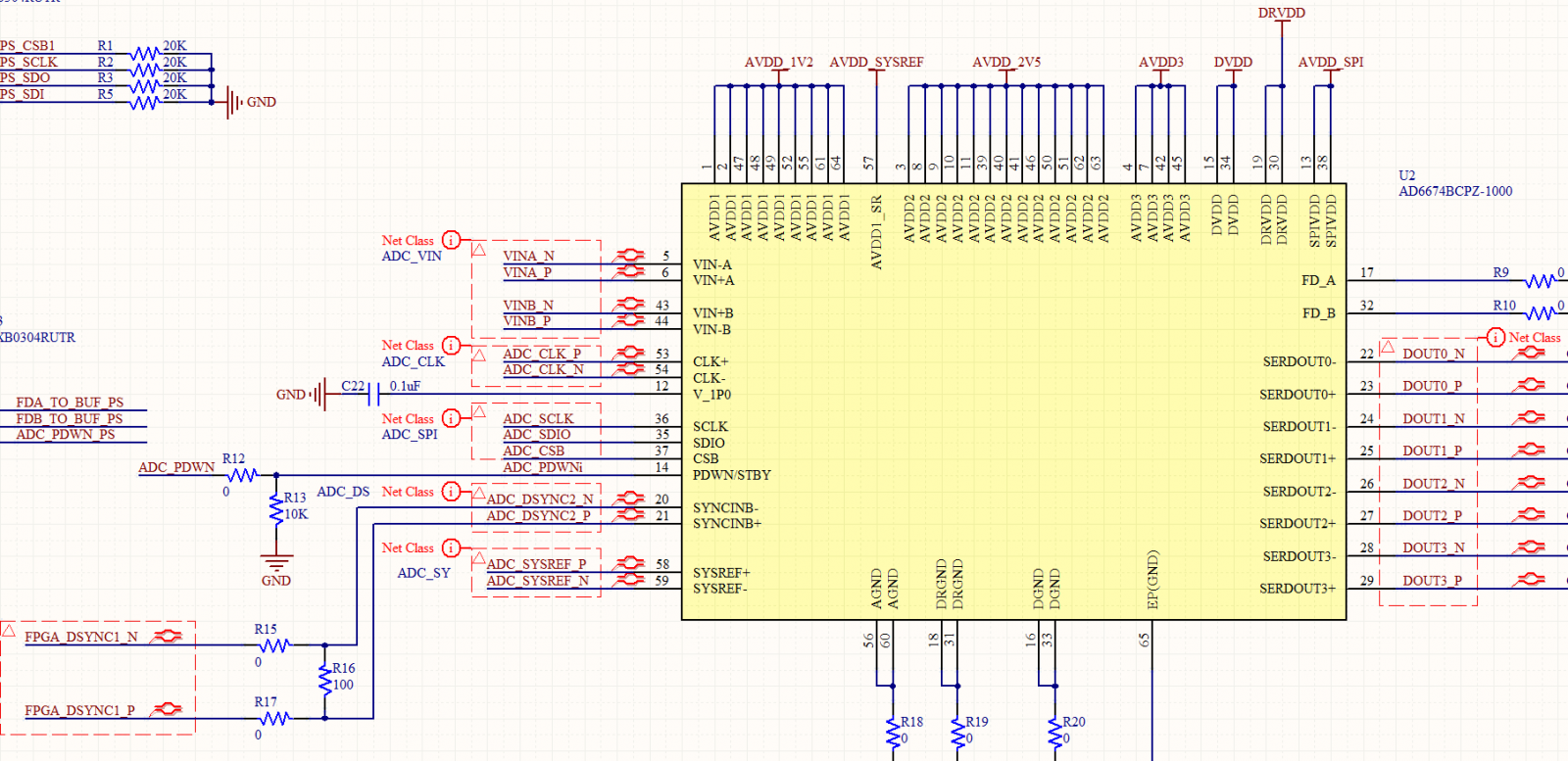Screen dimensions: 1568x761
Task: Select the AVDD_SYSREF power port label
Action: [876, 62]
